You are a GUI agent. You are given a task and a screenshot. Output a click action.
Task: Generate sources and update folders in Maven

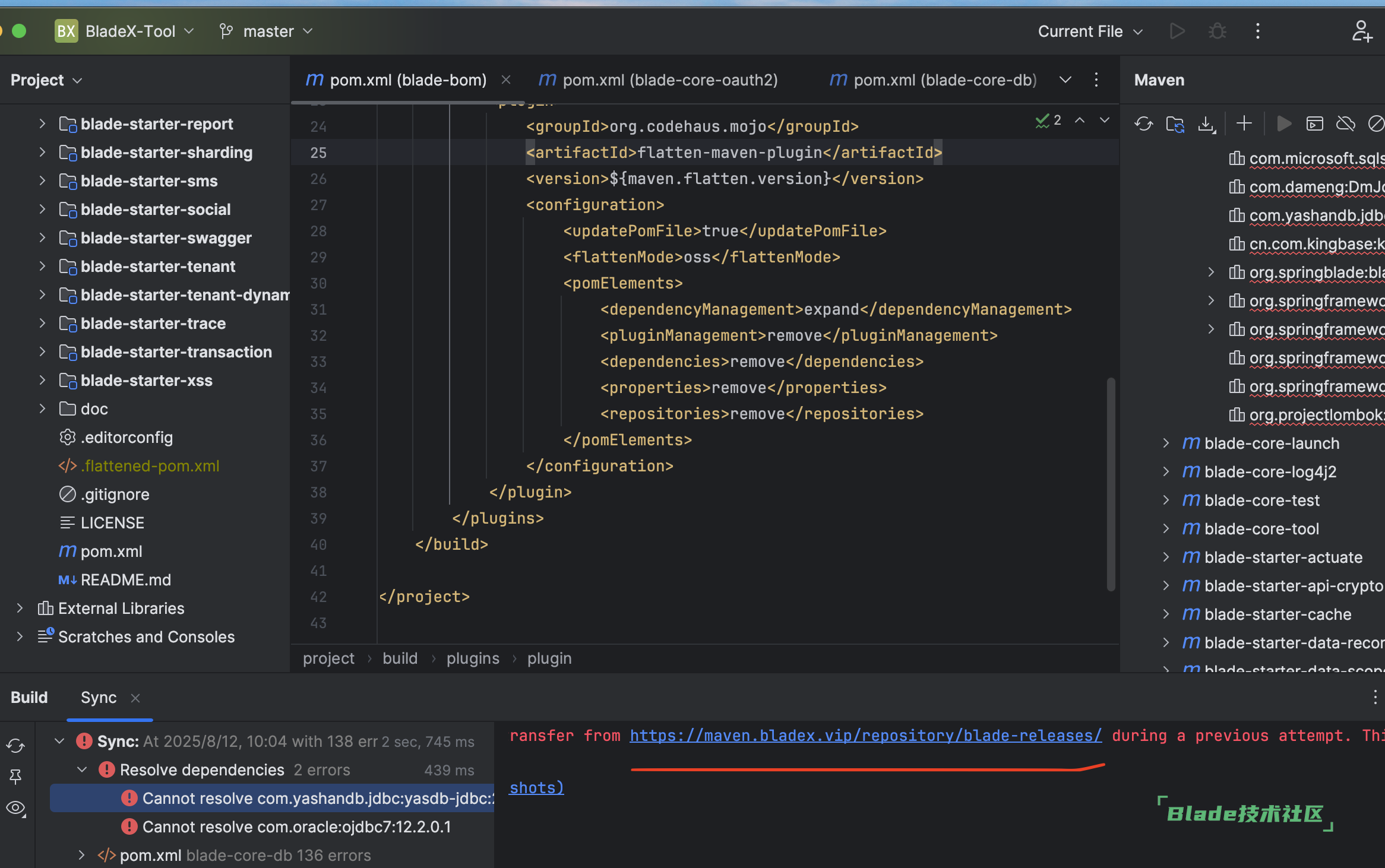pos(1175,123)
